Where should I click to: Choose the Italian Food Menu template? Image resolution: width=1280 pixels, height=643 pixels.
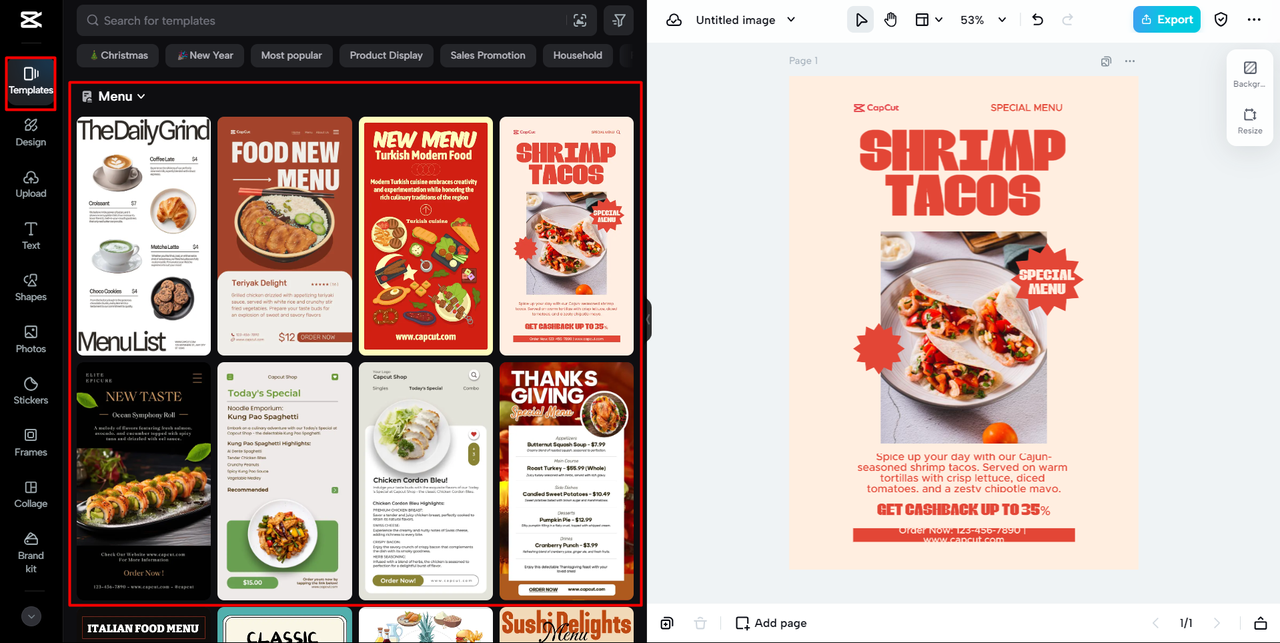144,627
